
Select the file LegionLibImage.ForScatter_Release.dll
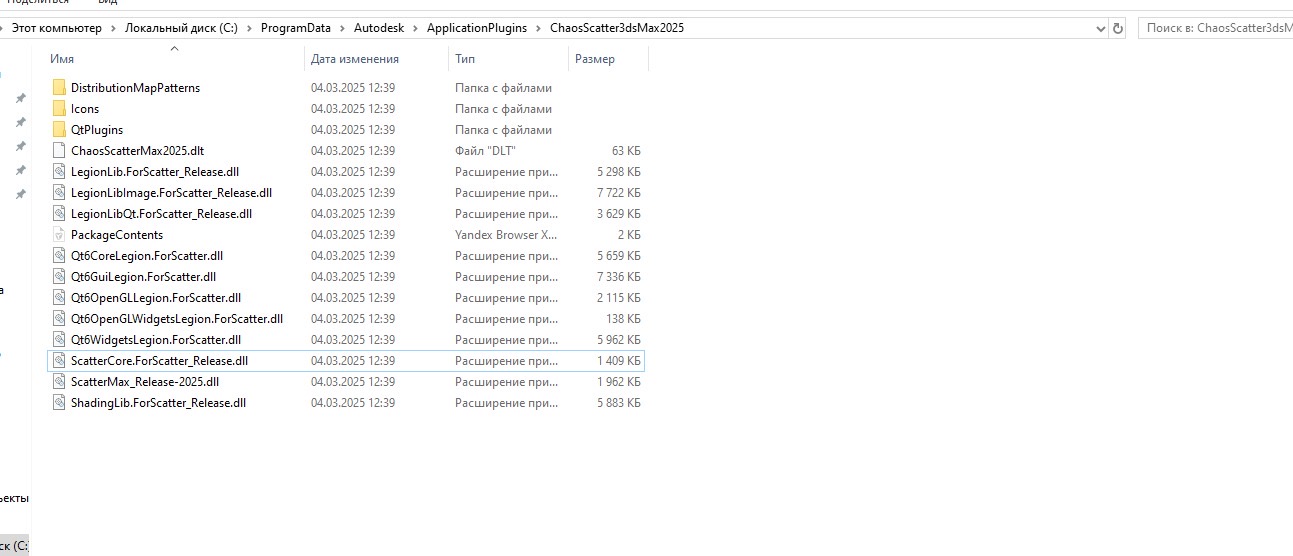pyautogui.click(x=171, y=193)
